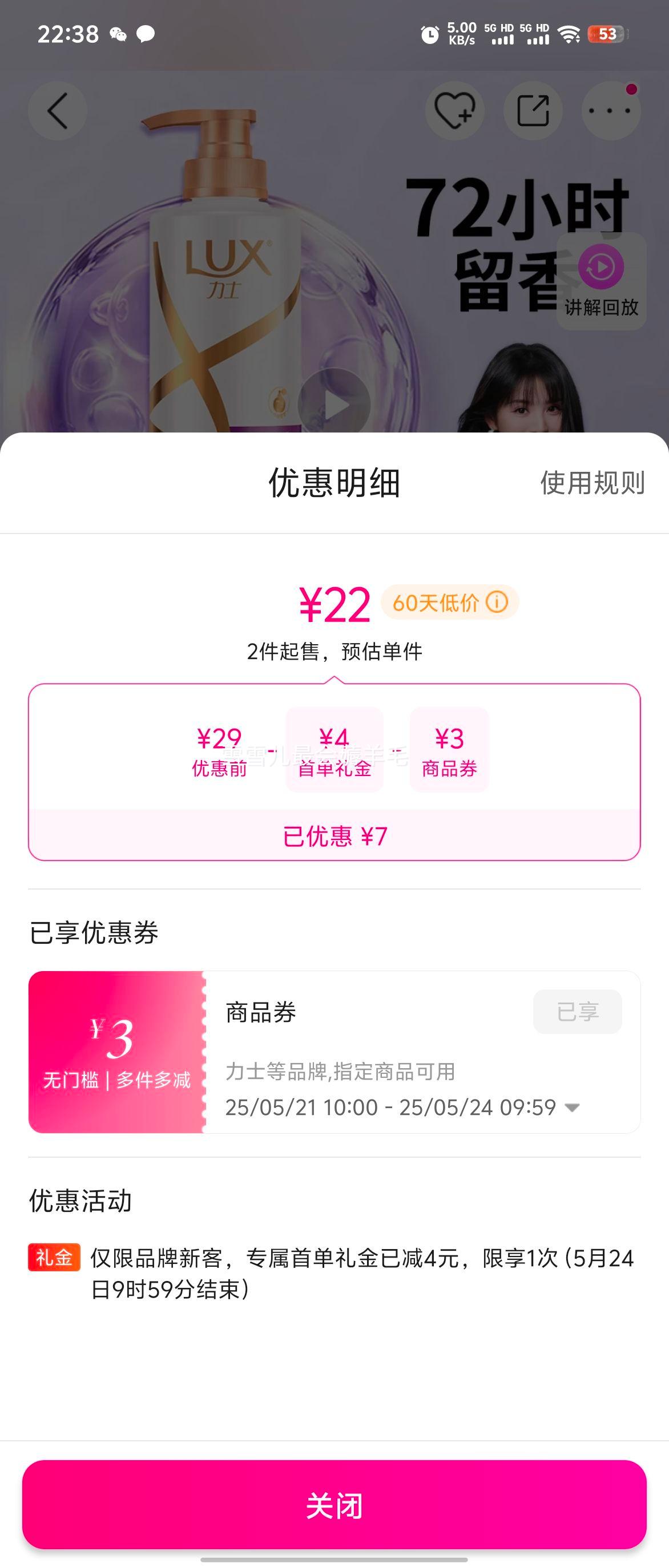
Task: Open the share icon
Action: [533, 111]
